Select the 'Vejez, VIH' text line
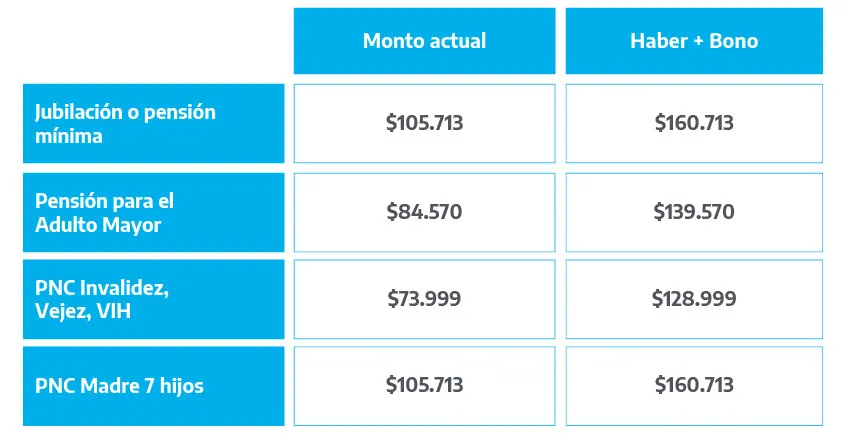This screenshot has width=849, height=441. (x=84, y=312)
